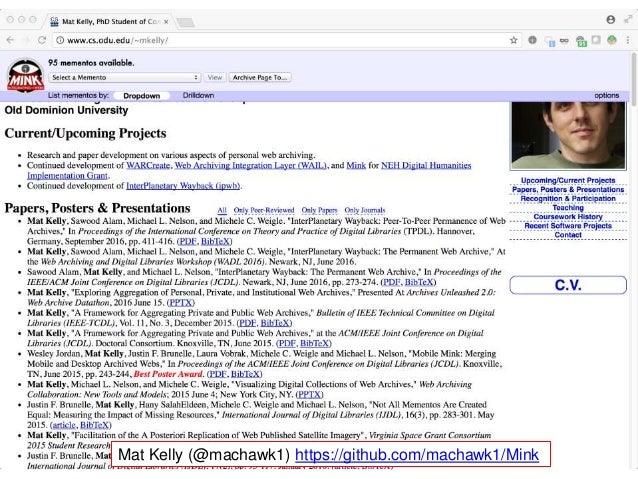Image resolution: width=638 pixels, height=479 pixels.
Task: Select the Mat Kelly browser tab
Action: click(110, 22)
